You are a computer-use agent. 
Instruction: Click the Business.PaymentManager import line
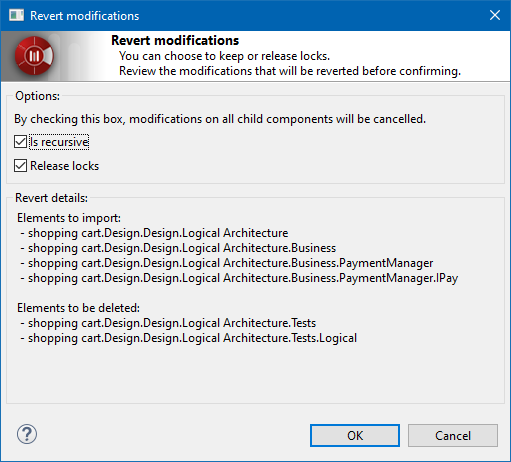pos(227,263)
